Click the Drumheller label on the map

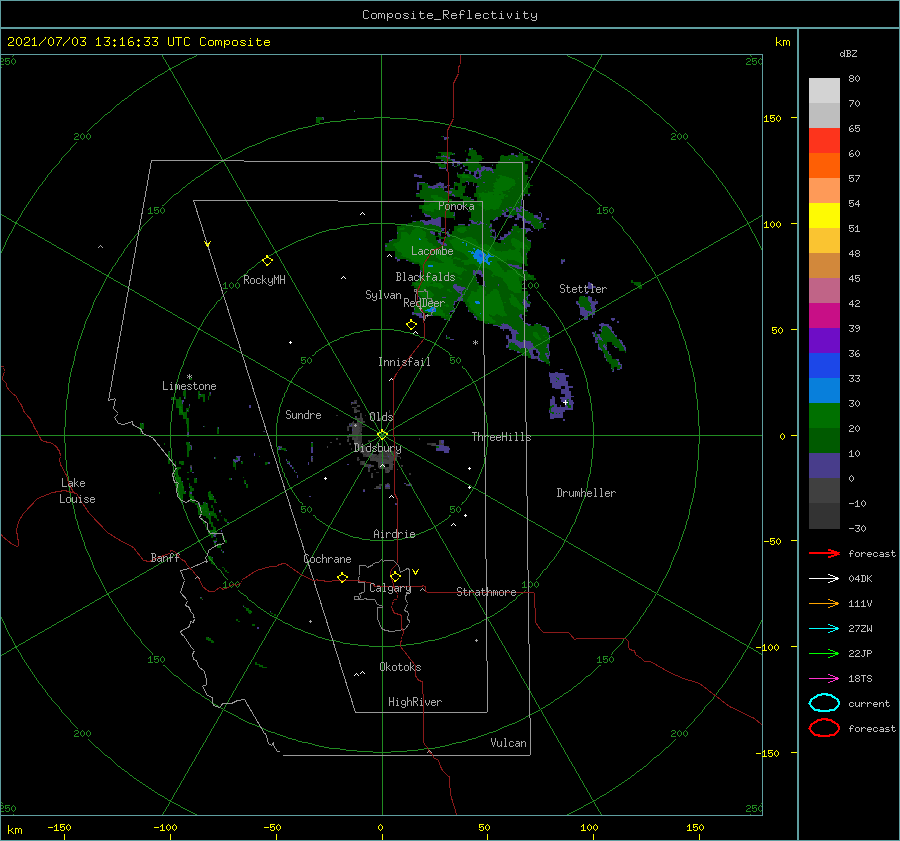tap(586, 493)
